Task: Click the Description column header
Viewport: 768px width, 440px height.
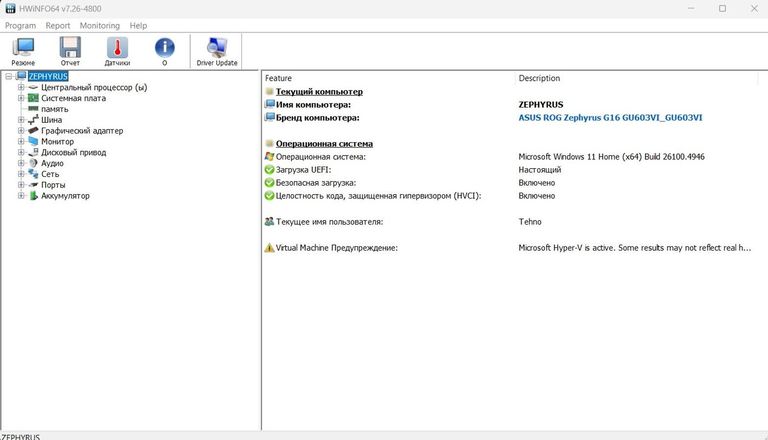Action: (x=539, y=78)
